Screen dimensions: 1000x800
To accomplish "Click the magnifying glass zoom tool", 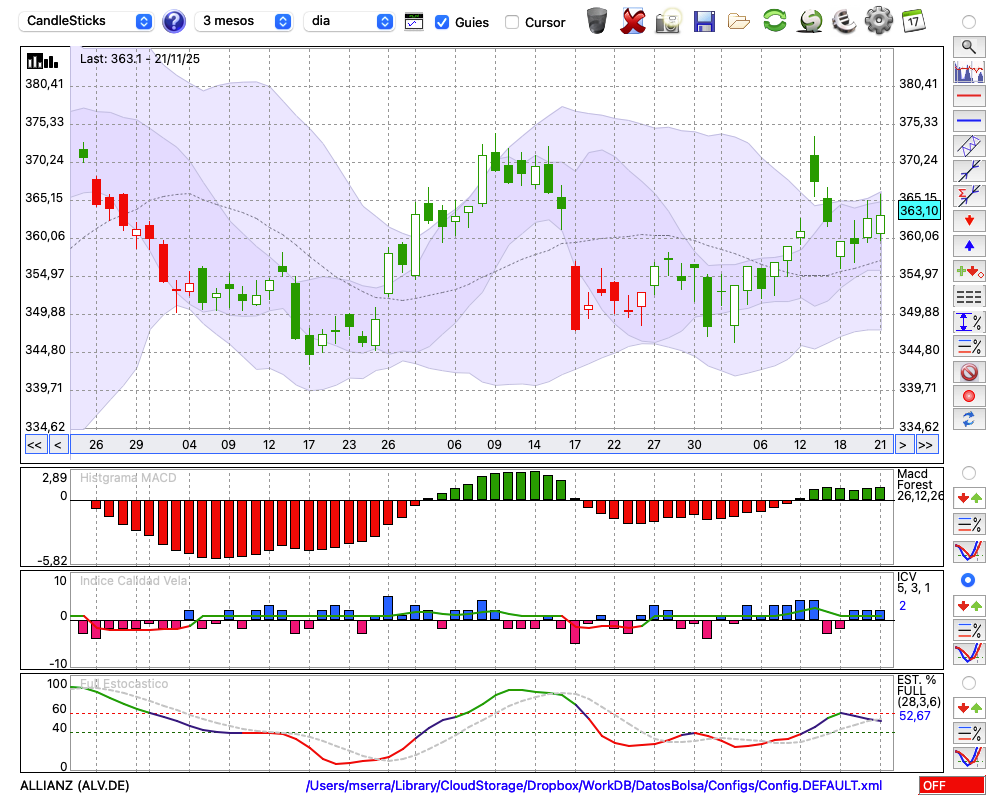I will (x=968, y=46).
